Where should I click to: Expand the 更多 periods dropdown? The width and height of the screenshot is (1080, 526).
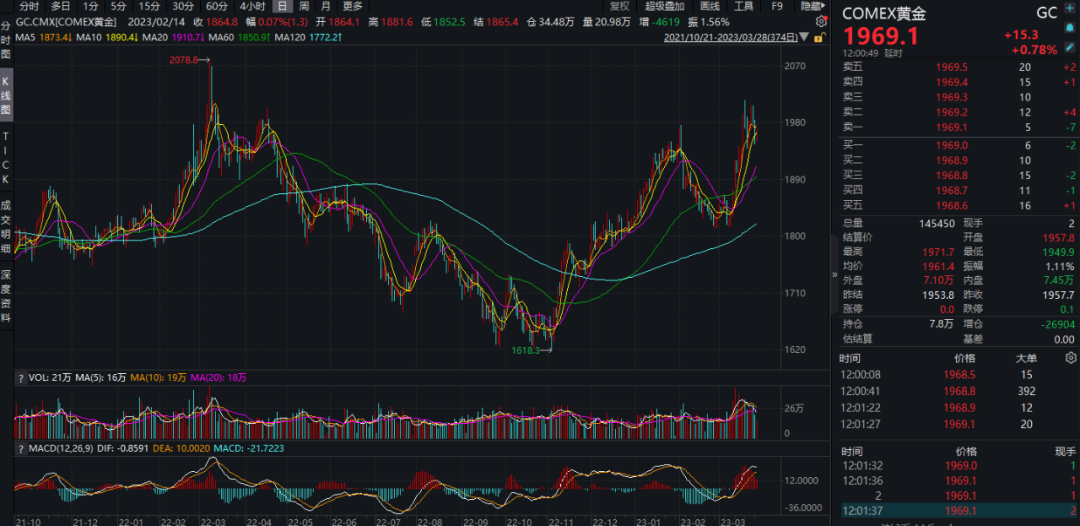tap(353, 6)
